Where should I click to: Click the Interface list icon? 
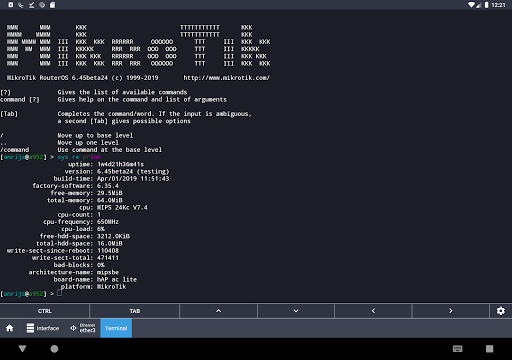tap(30, 328)
